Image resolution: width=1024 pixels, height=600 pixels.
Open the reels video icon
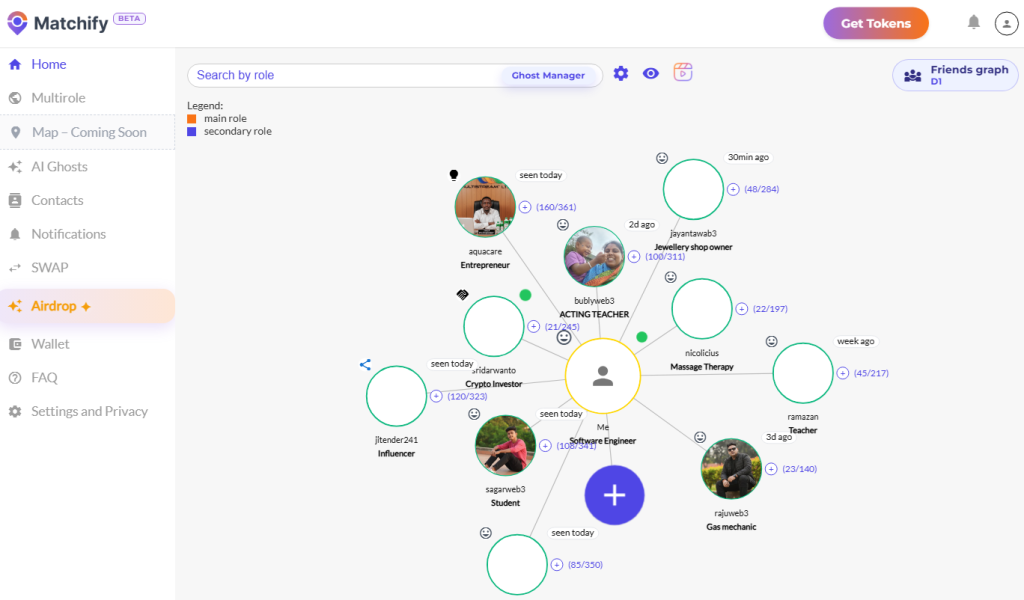point(683,72)
